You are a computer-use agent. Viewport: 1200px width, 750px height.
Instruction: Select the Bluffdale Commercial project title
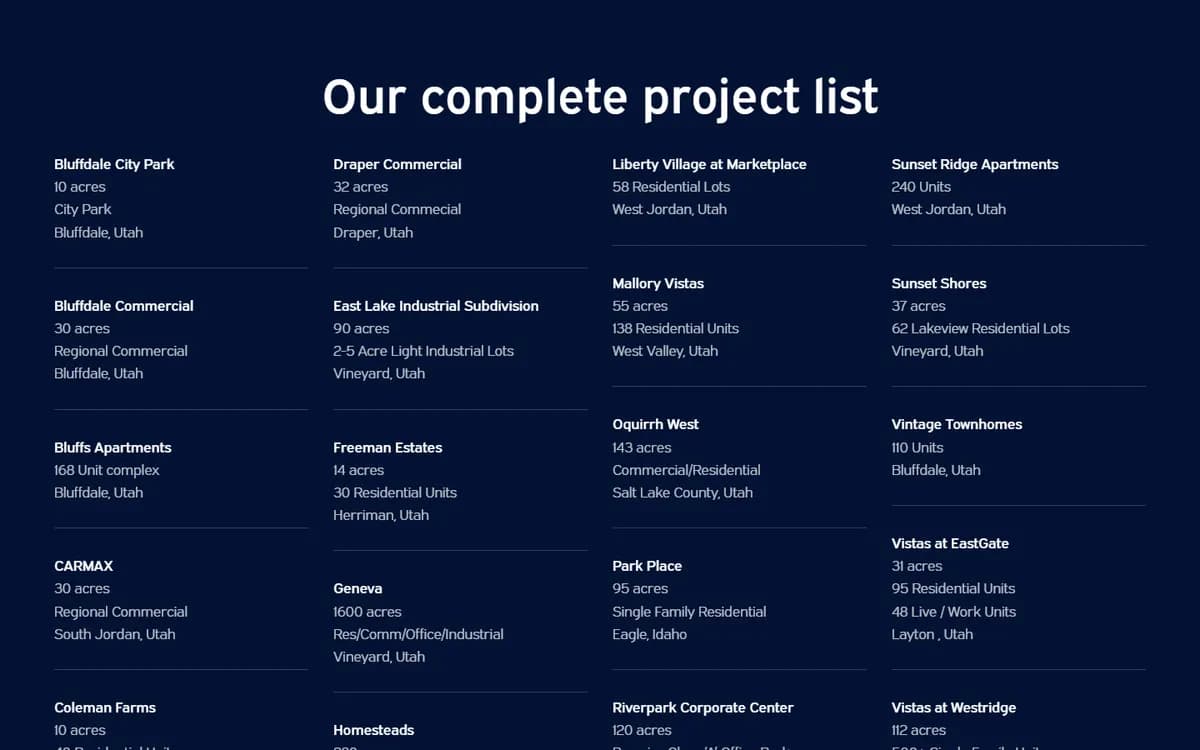click(124, 306)
